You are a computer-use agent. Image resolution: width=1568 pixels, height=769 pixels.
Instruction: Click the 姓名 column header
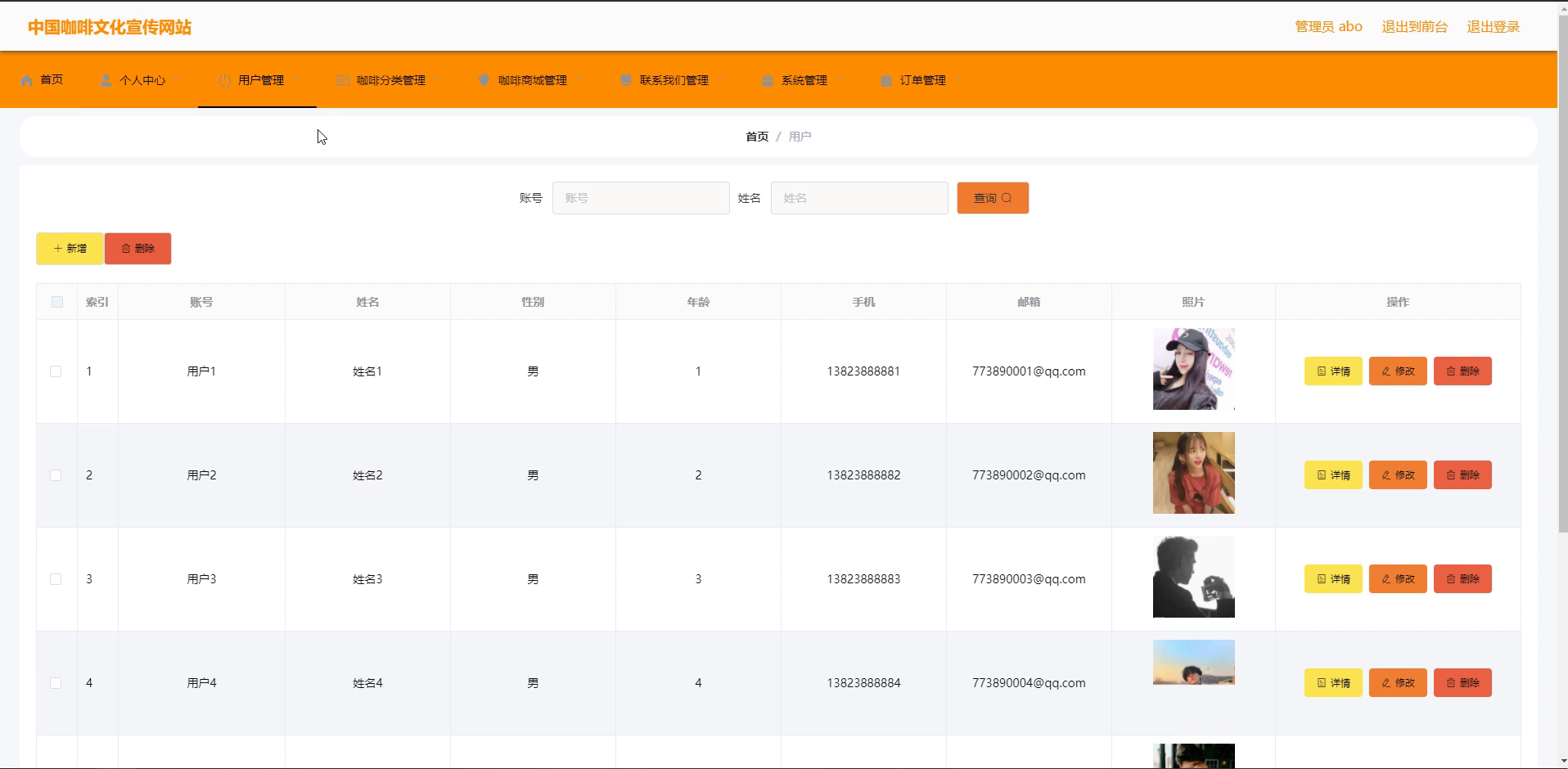point(367,302)
